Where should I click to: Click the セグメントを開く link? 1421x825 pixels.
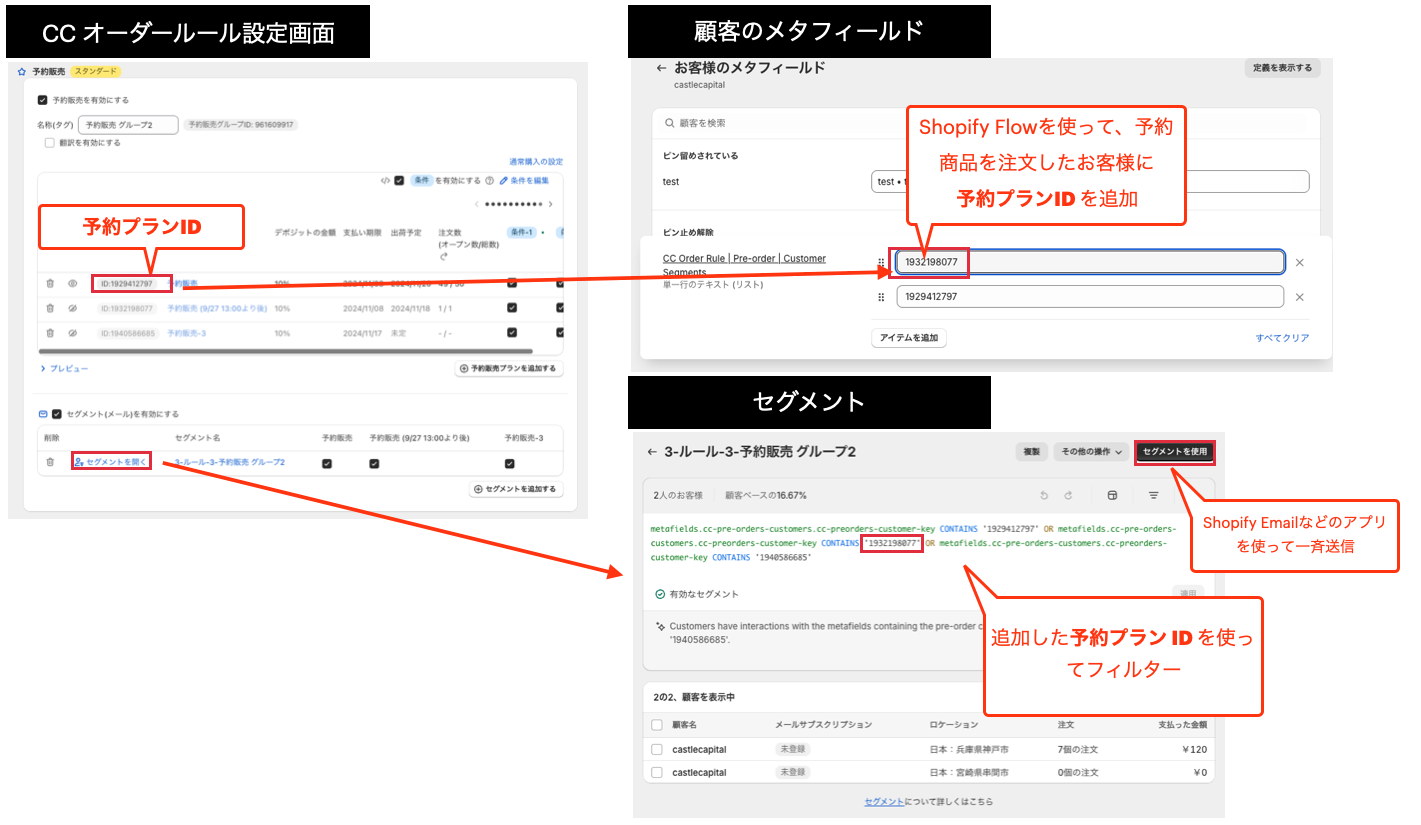click(111, 462)
